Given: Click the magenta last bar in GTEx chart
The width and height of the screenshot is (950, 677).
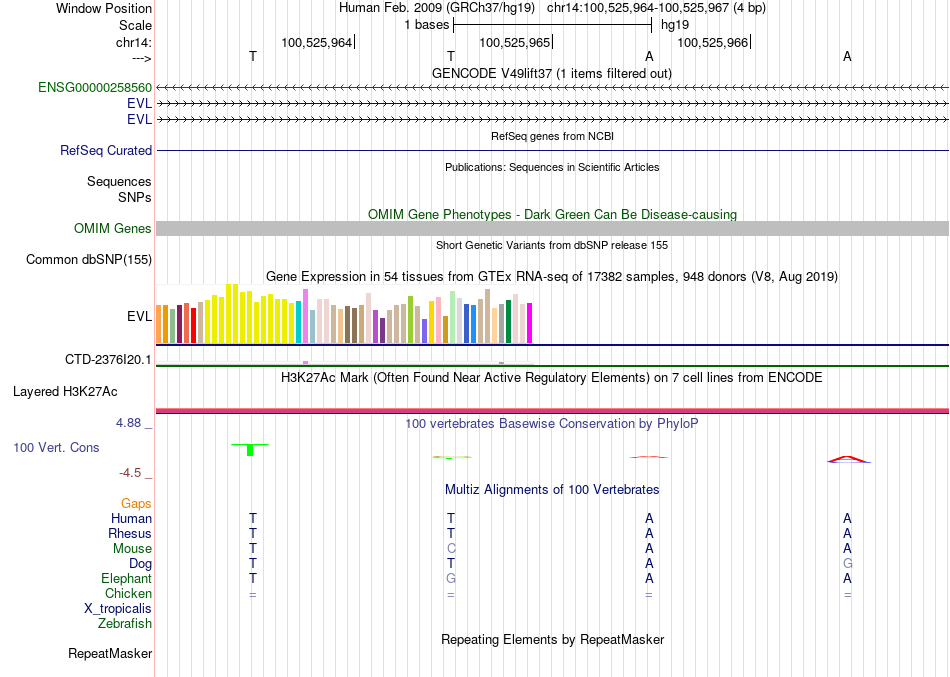Looking at the screenshot, I should point(530,323).
